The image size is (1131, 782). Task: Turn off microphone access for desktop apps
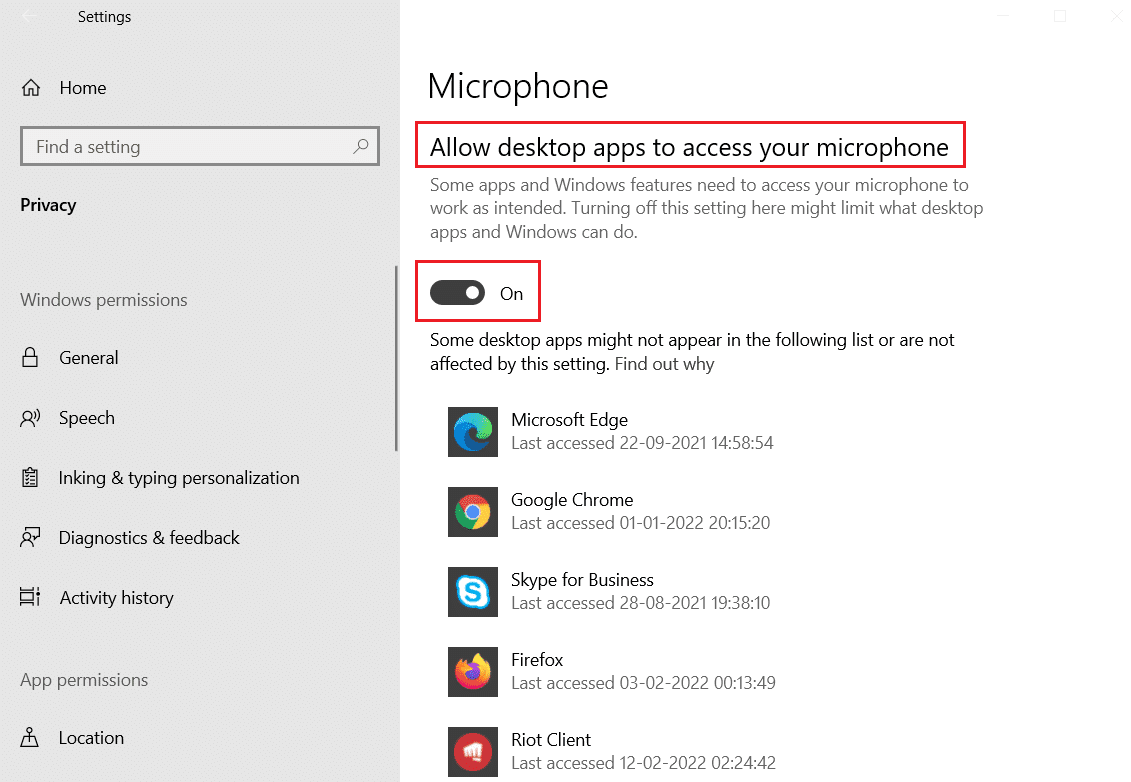(x=457, y=292)
